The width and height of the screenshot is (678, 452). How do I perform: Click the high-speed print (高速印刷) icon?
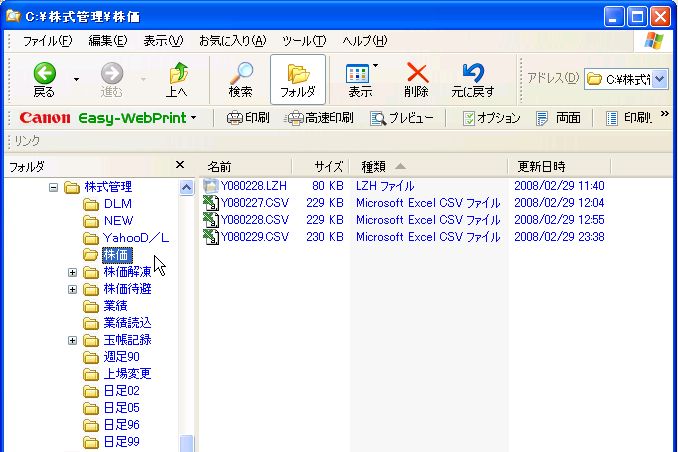296,118
